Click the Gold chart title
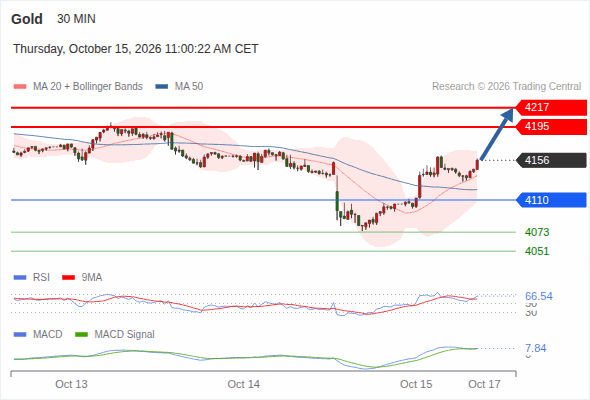590x400 pixels. click(27, 19)
